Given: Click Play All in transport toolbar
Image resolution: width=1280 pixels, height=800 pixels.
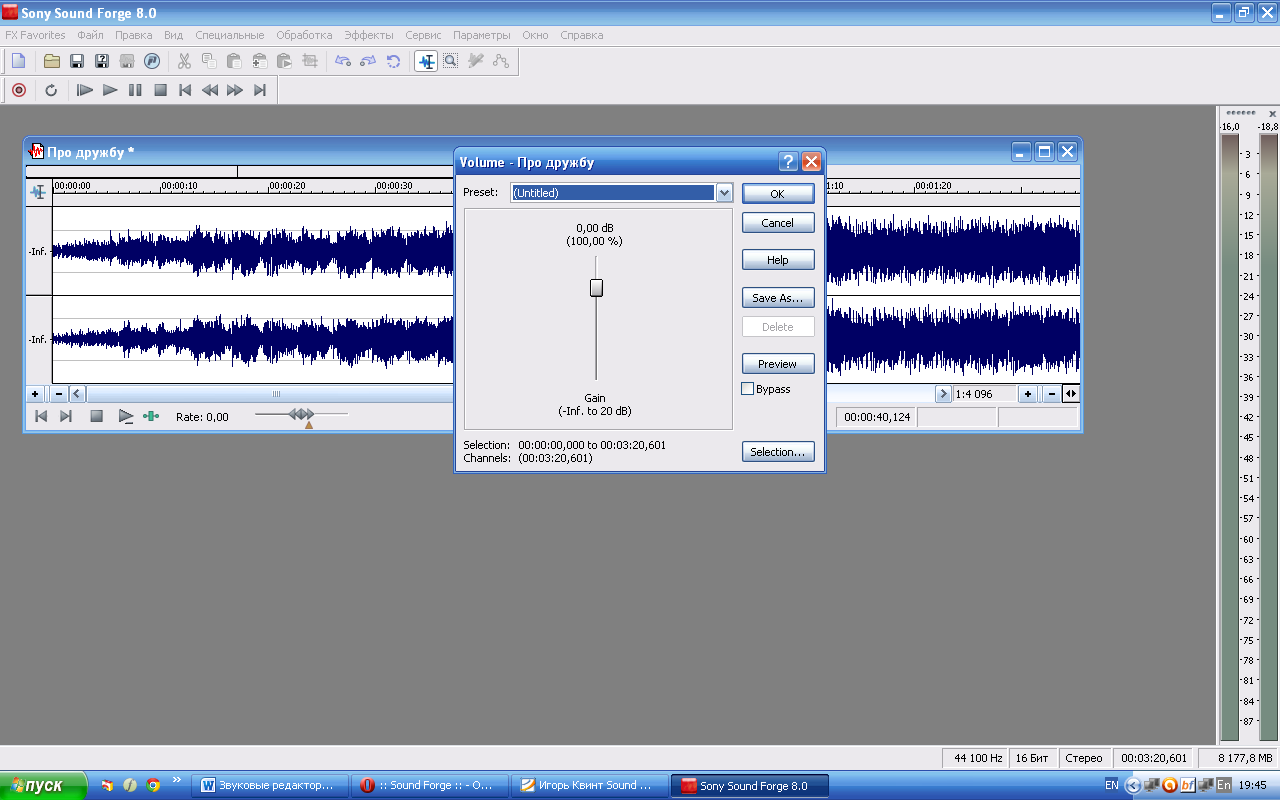Looking at the screenshot, I should [x=85, y=90].
